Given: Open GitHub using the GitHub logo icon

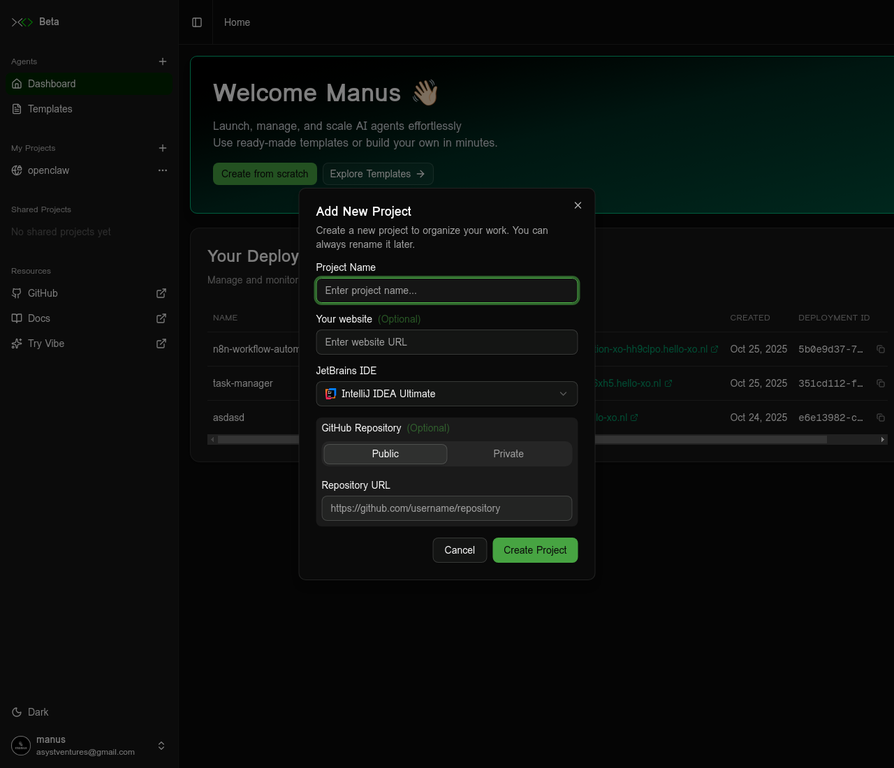Looking at the screenshot, I should click(x=15, y=293).
